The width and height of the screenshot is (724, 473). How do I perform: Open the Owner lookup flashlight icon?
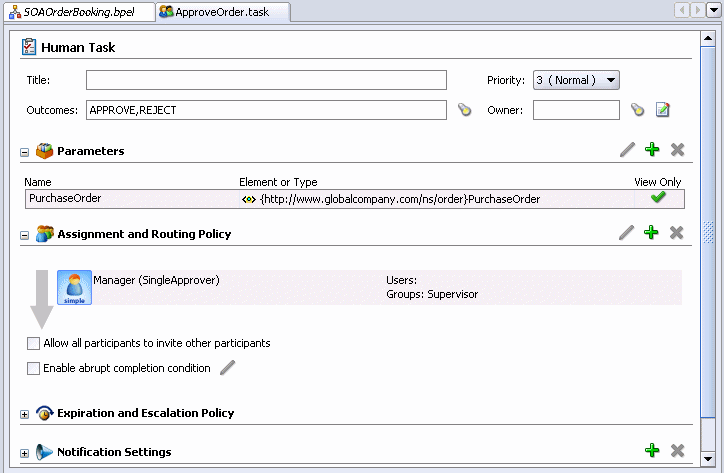pos(637,110)
